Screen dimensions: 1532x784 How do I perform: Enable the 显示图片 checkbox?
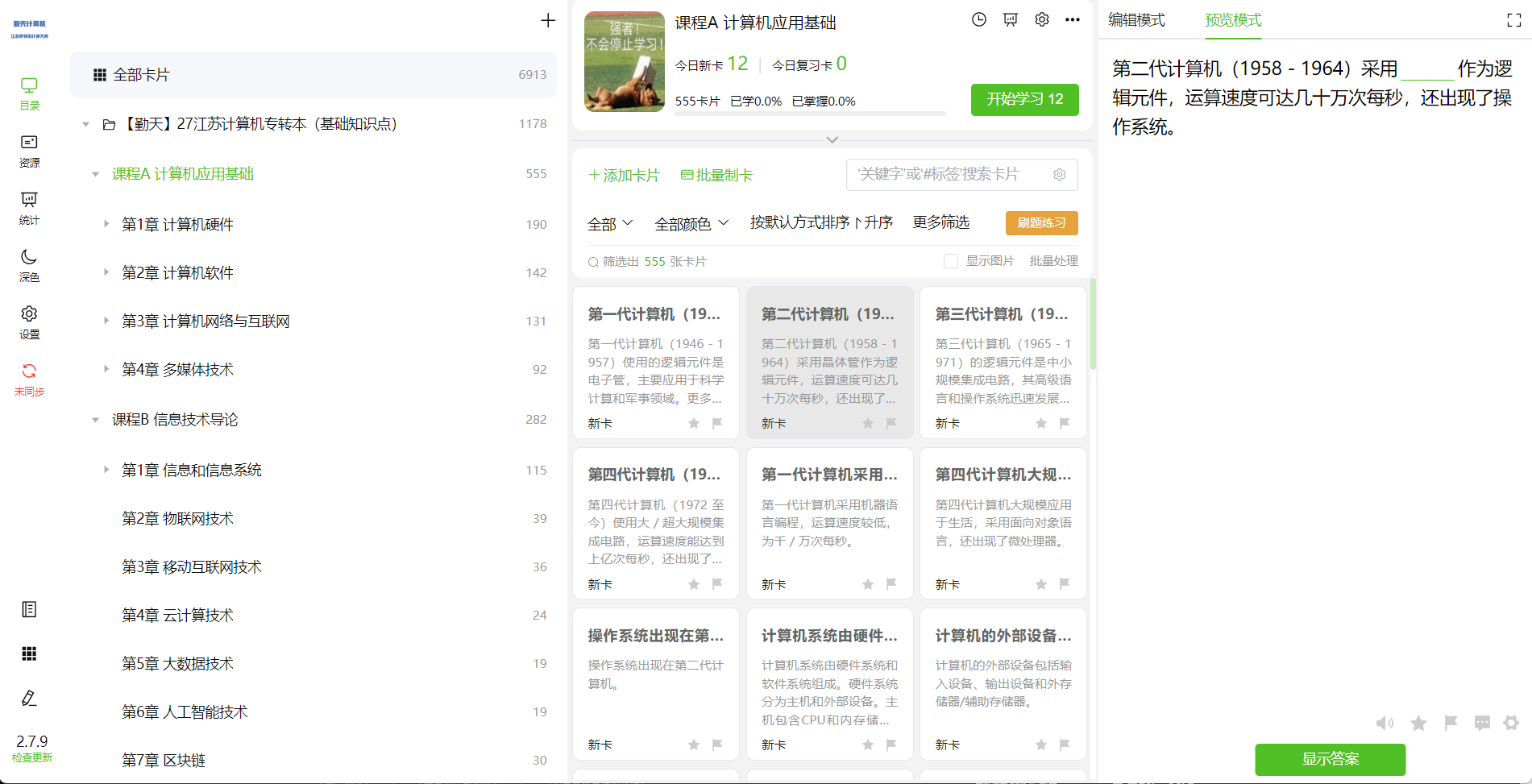951,261
